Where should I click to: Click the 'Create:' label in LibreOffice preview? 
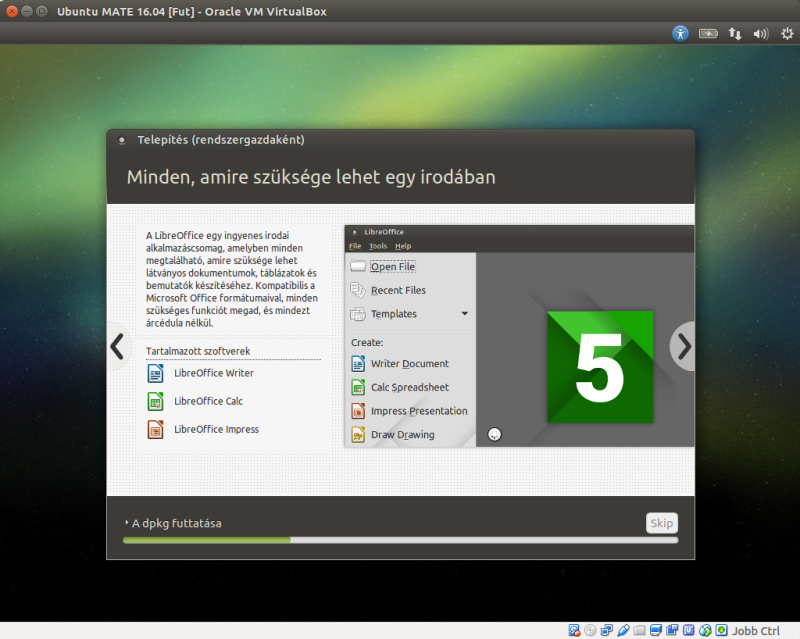click(x=367, y=342)
